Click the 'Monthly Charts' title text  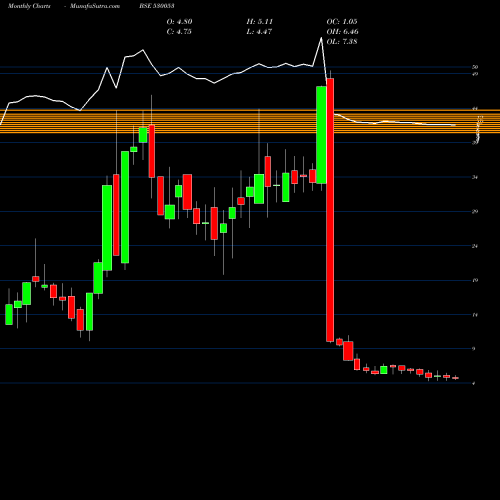point(29,6)
